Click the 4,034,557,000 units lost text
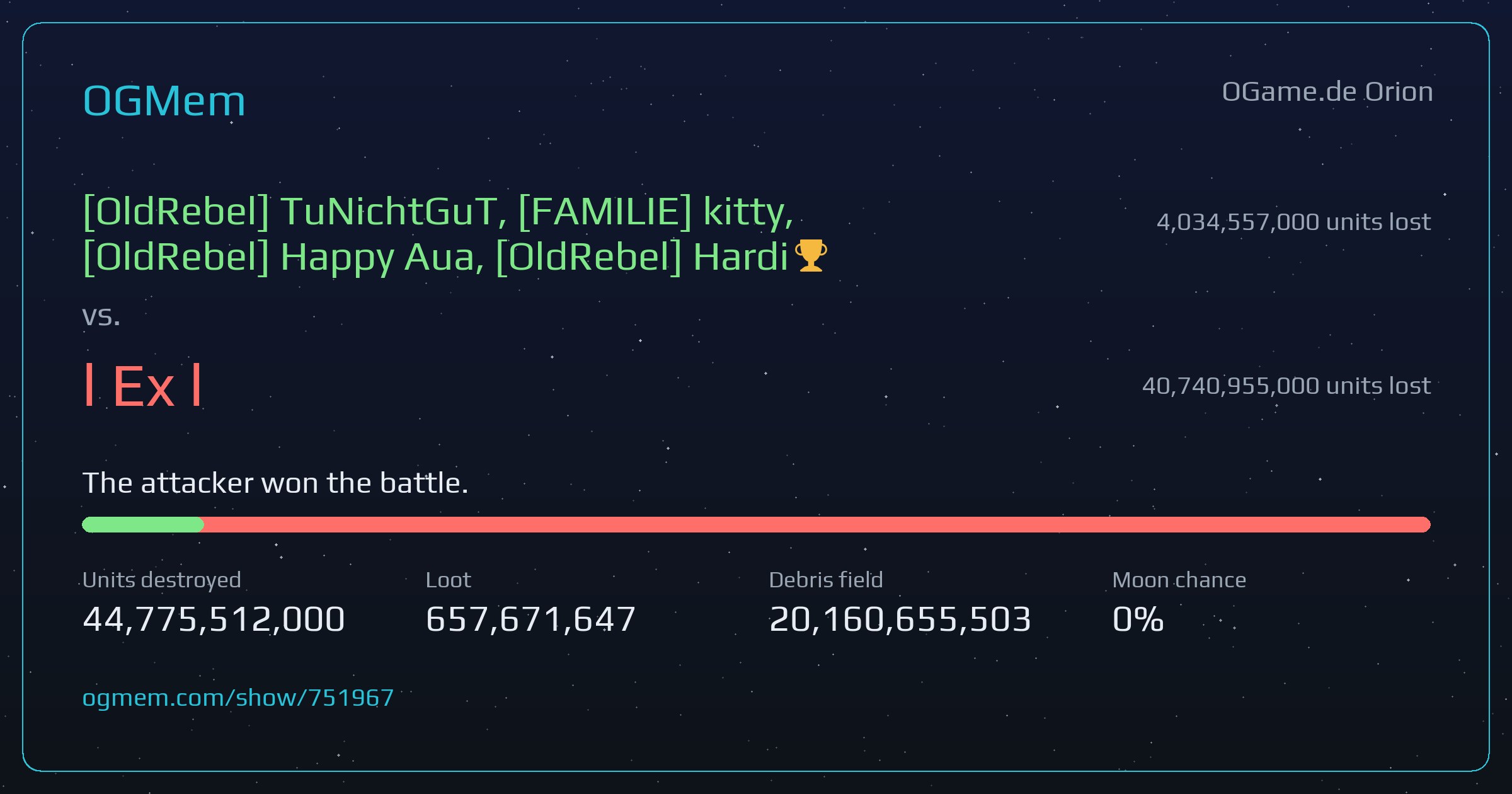 click(1293, 222)
